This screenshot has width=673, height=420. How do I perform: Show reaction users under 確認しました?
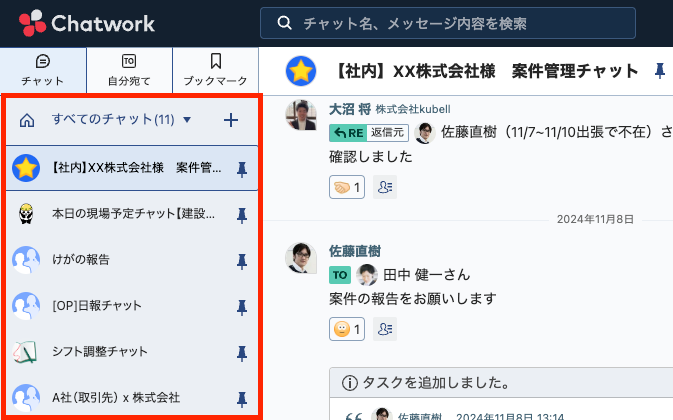click(385, 187)
